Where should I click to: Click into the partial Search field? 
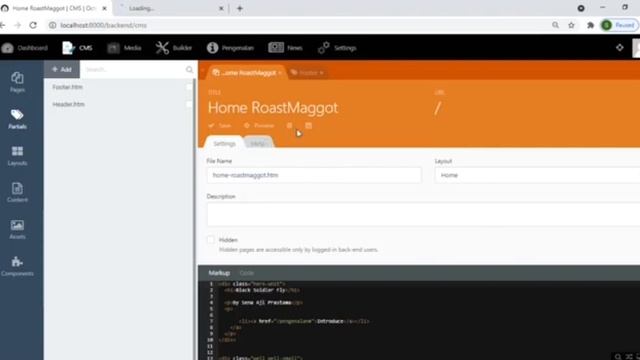133,70
